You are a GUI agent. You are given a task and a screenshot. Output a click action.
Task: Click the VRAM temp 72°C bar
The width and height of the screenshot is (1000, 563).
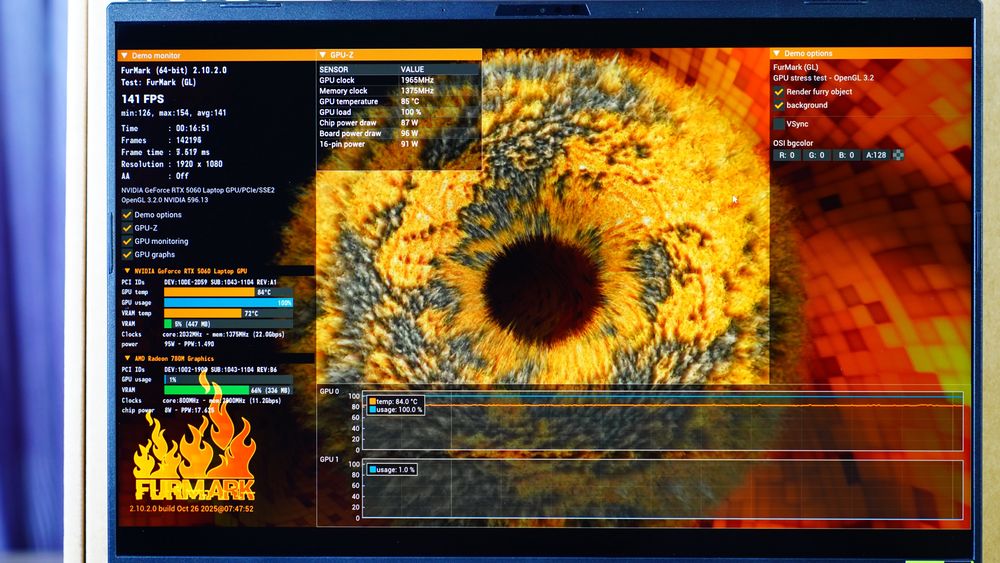pos(228,313)
